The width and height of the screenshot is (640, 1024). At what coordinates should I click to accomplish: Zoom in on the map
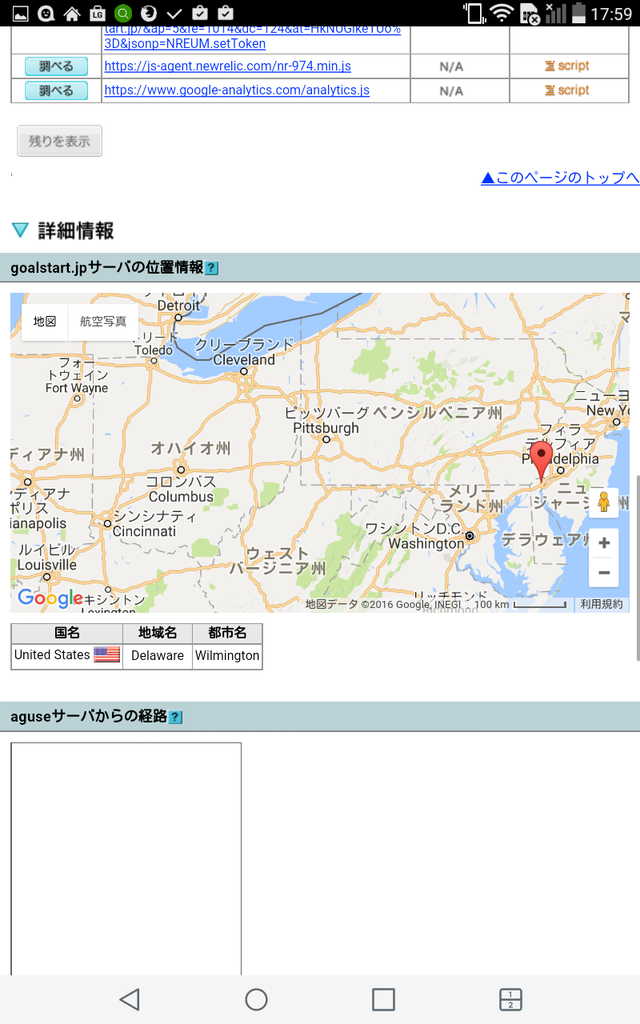604,543
